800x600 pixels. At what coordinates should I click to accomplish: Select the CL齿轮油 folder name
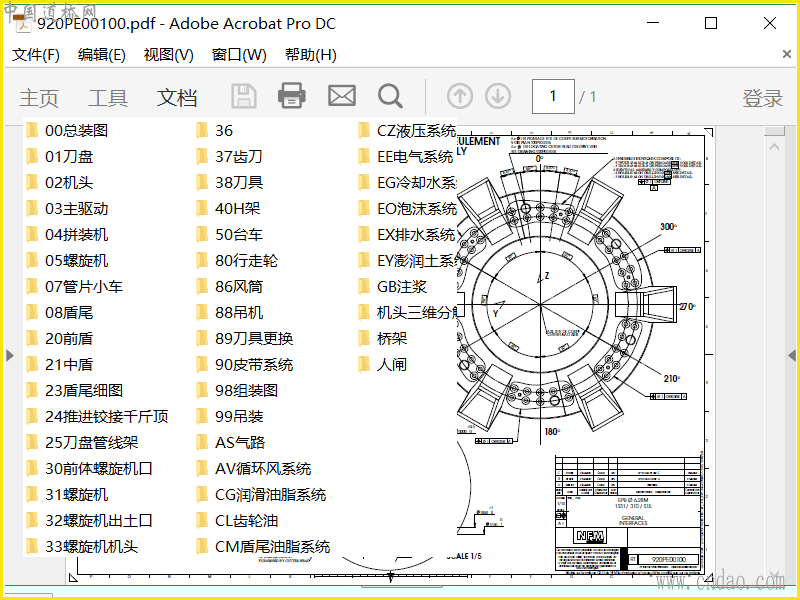pos(246,521)
